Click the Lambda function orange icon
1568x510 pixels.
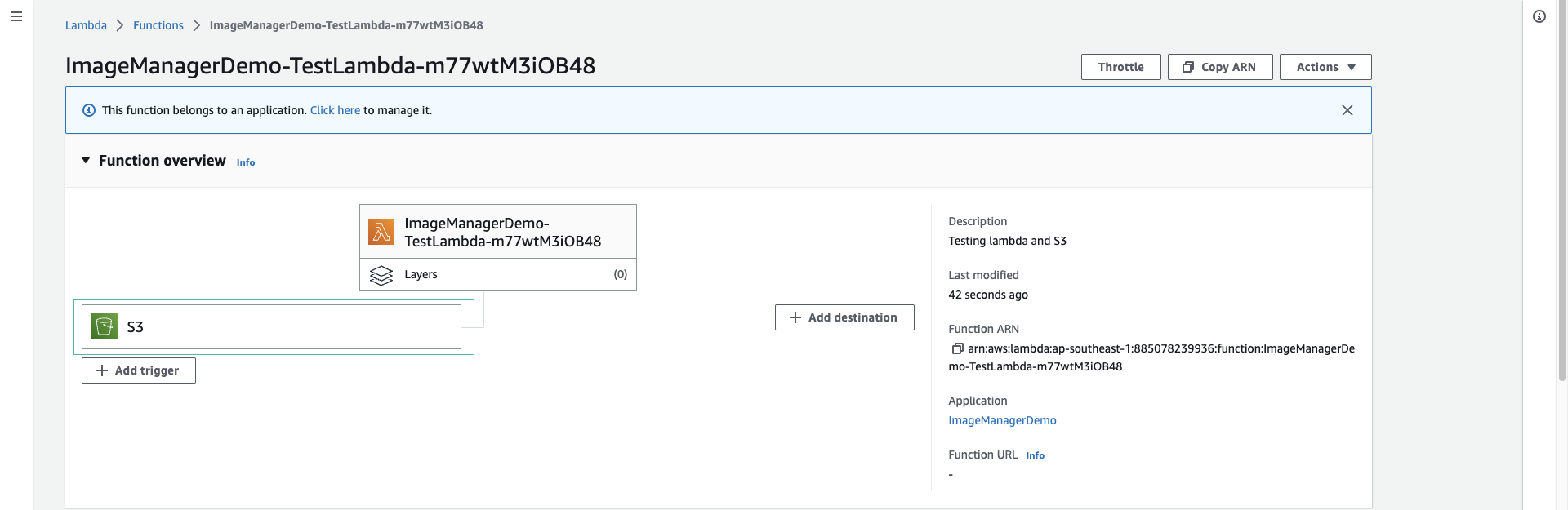coord(381,232)
